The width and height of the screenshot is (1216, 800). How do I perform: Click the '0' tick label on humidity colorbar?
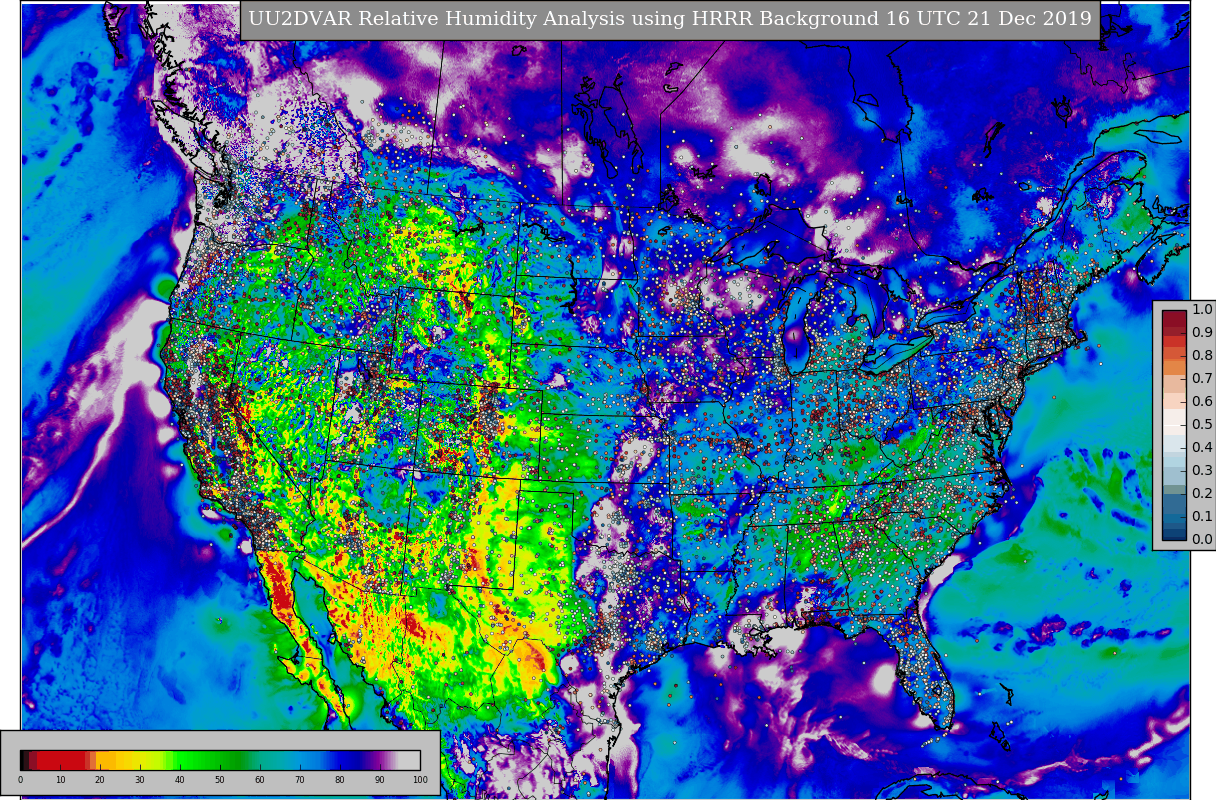coord(20,780)
